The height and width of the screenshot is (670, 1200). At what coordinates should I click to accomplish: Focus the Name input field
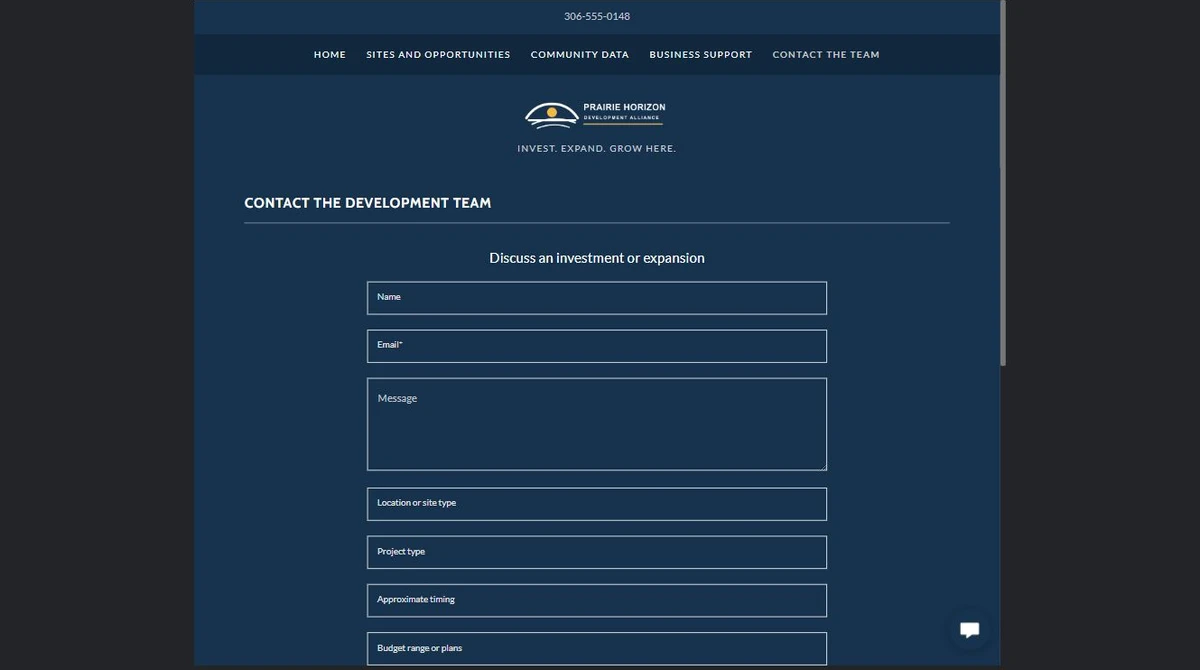[597, 298]
